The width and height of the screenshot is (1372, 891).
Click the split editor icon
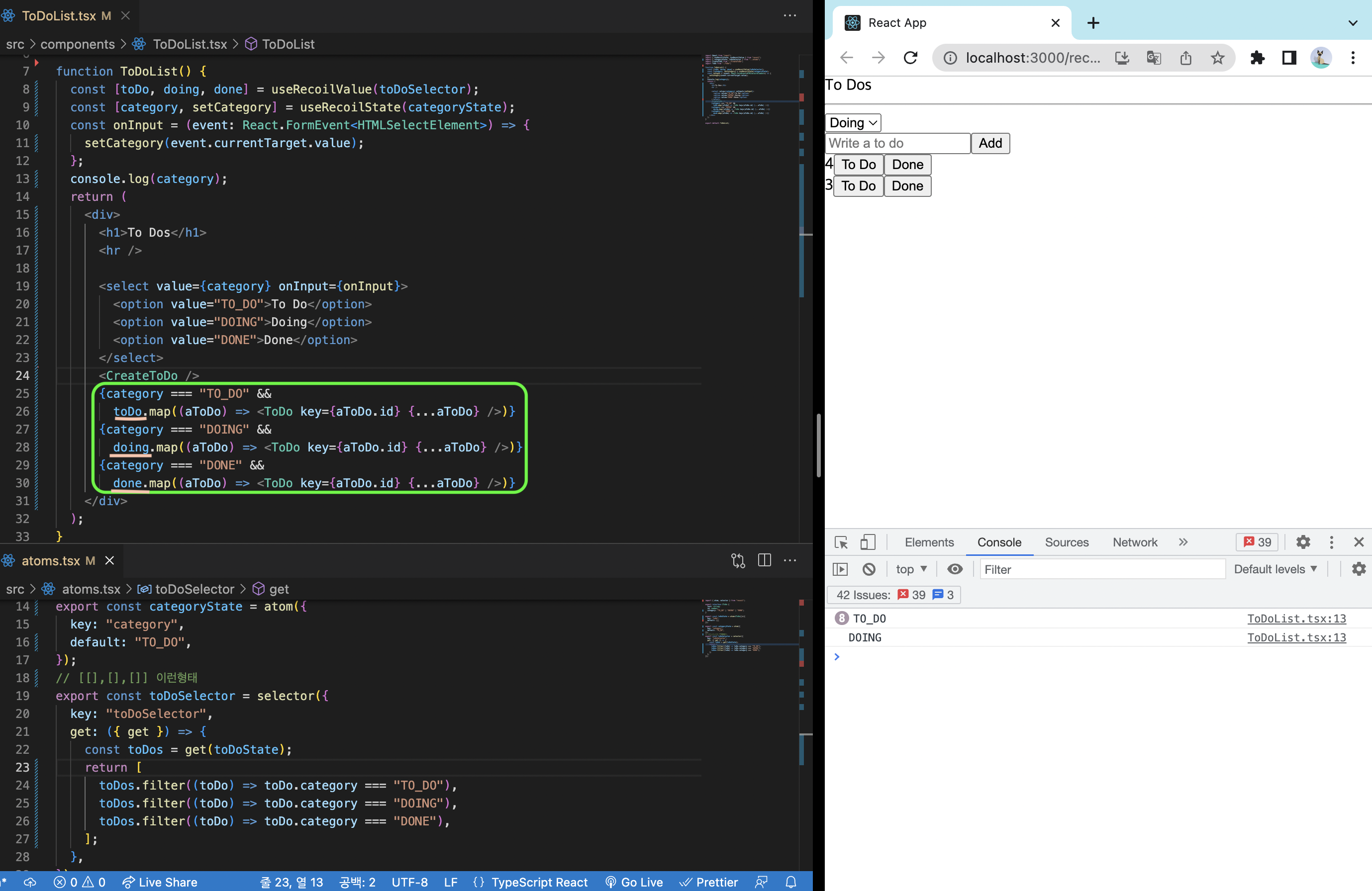coord(765,560)
